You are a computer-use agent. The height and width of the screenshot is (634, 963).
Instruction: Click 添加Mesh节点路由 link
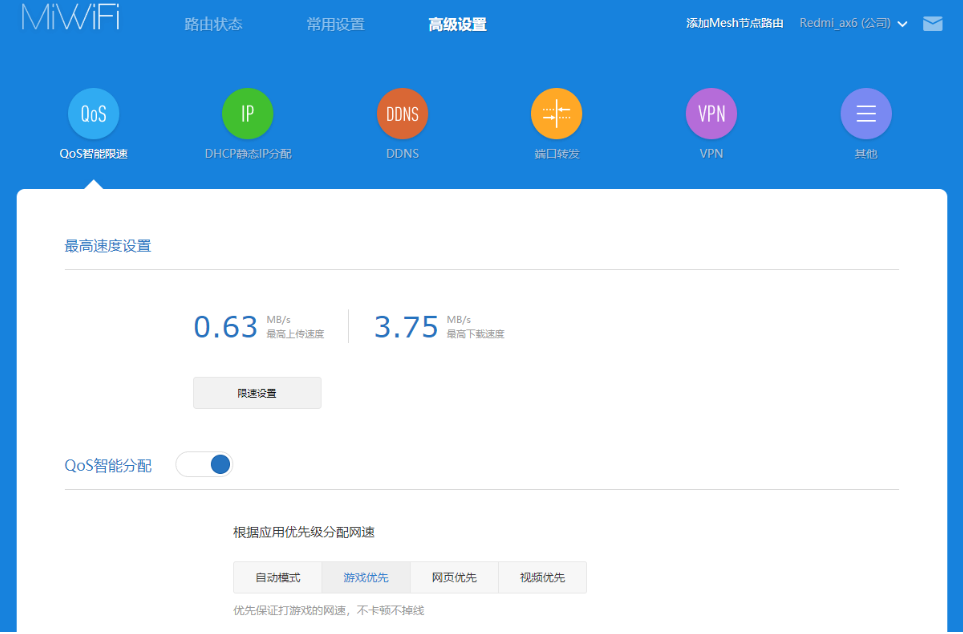pos(734,22)
